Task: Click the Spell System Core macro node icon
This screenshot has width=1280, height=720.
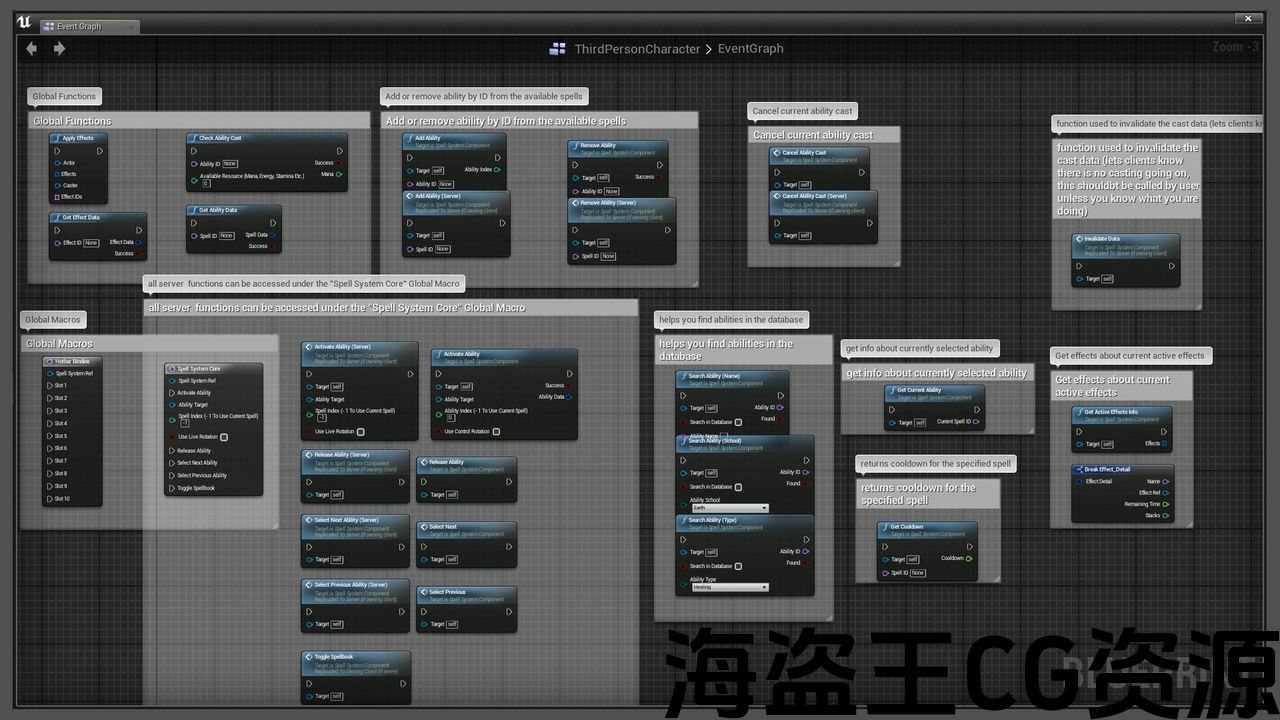Action: click(x=171, y=368)
